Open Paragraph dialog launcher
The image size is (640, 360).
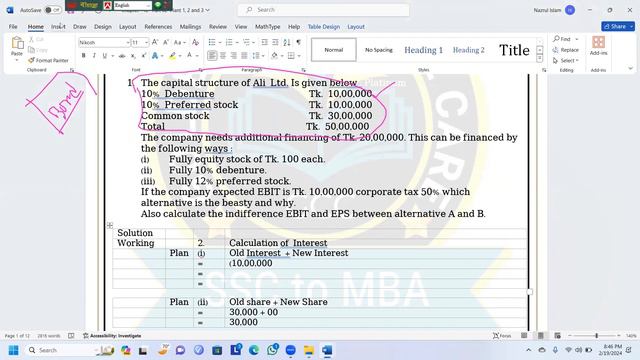303,70
